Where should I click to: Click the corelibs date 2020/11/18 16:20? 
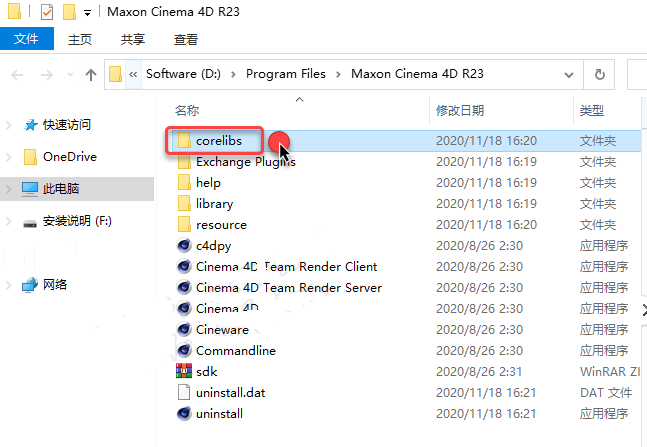click(x=486, y=141)
